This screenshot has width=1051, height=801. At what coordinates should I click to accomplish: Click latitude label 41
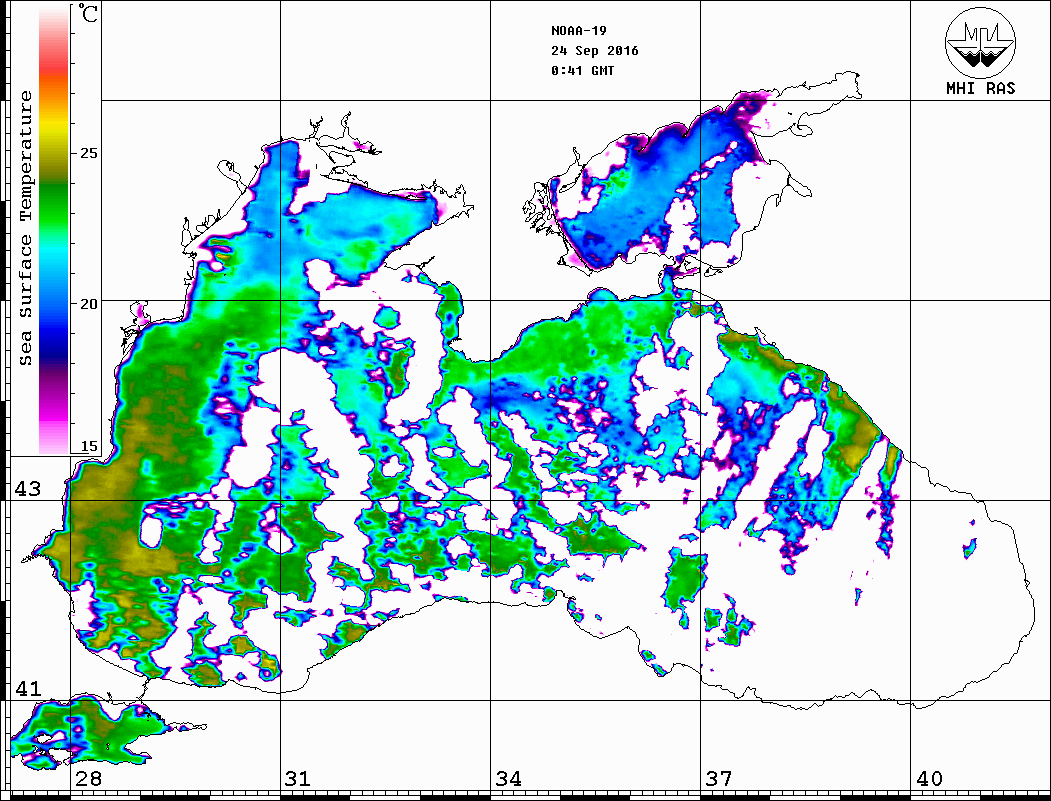(28, 688)
